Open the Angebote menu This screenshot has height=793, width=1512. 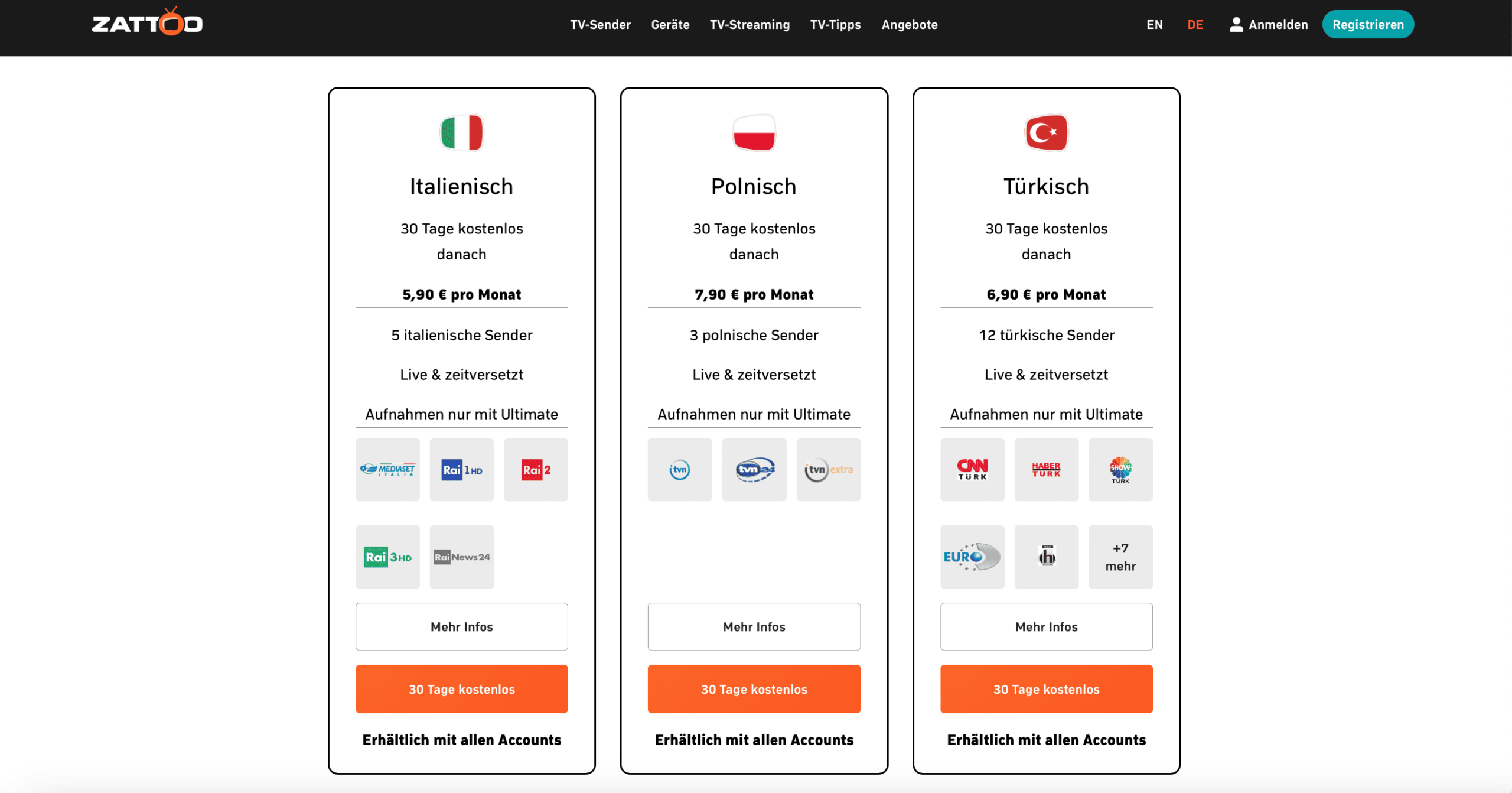[910, 25]
